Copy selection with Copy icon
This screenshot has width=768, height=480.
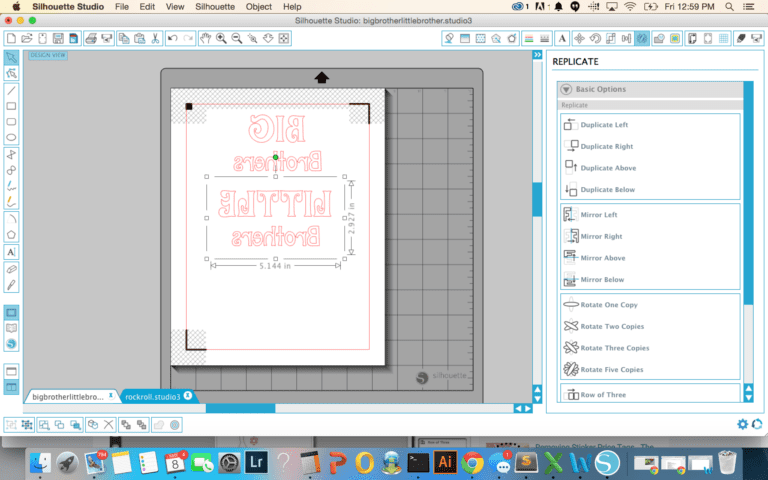pyautogui.click(x=124, y=38)
